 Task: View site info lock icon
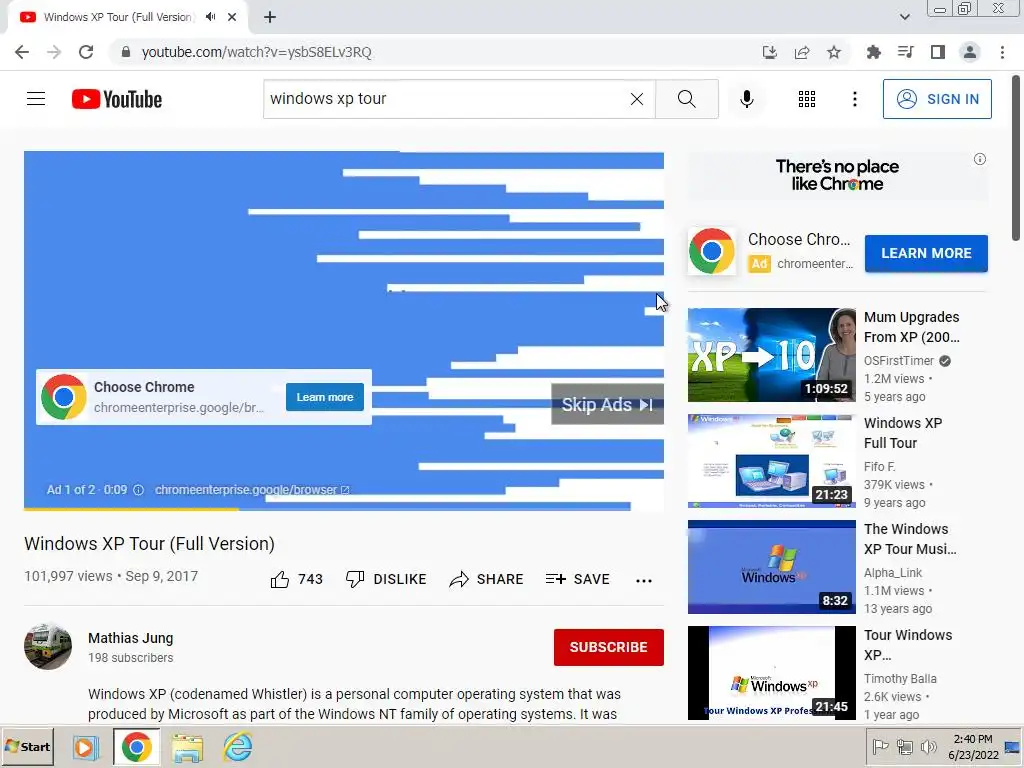(125, 52)
